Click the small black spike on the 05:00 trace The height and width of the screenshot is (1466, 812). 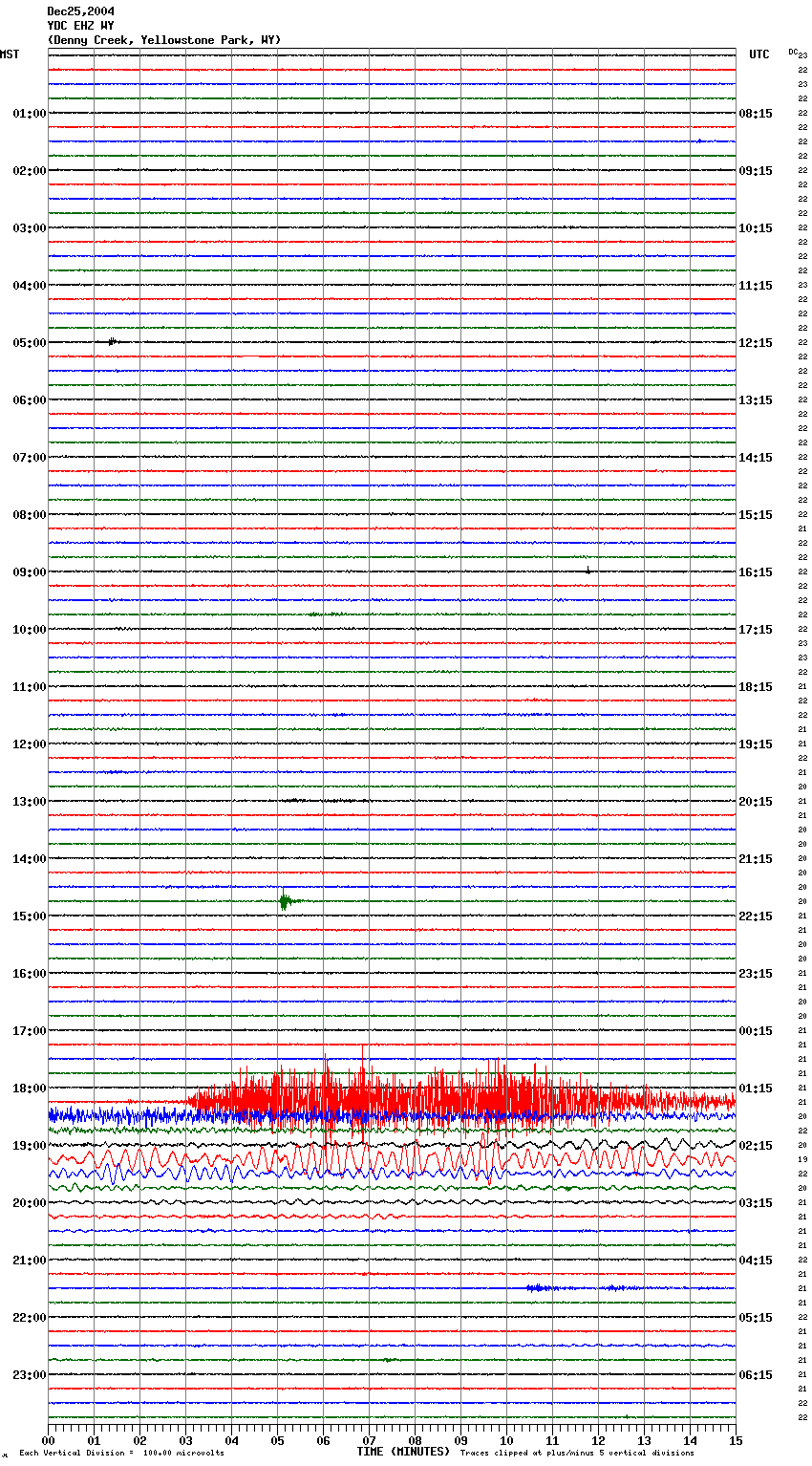113,341
